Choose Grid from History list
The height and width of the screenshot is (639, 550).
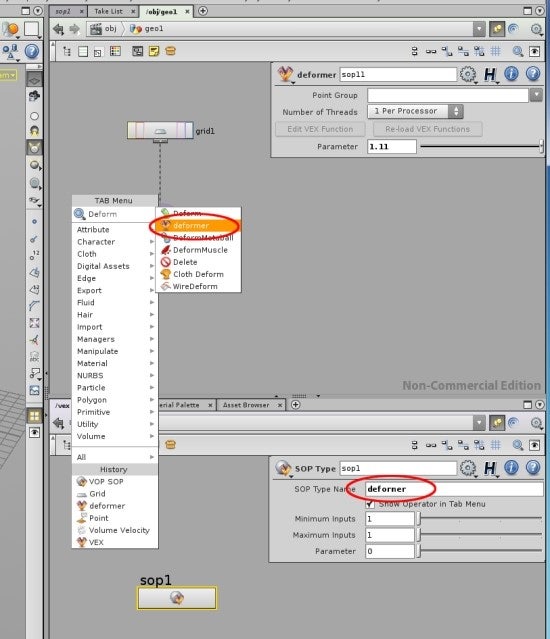115,494
